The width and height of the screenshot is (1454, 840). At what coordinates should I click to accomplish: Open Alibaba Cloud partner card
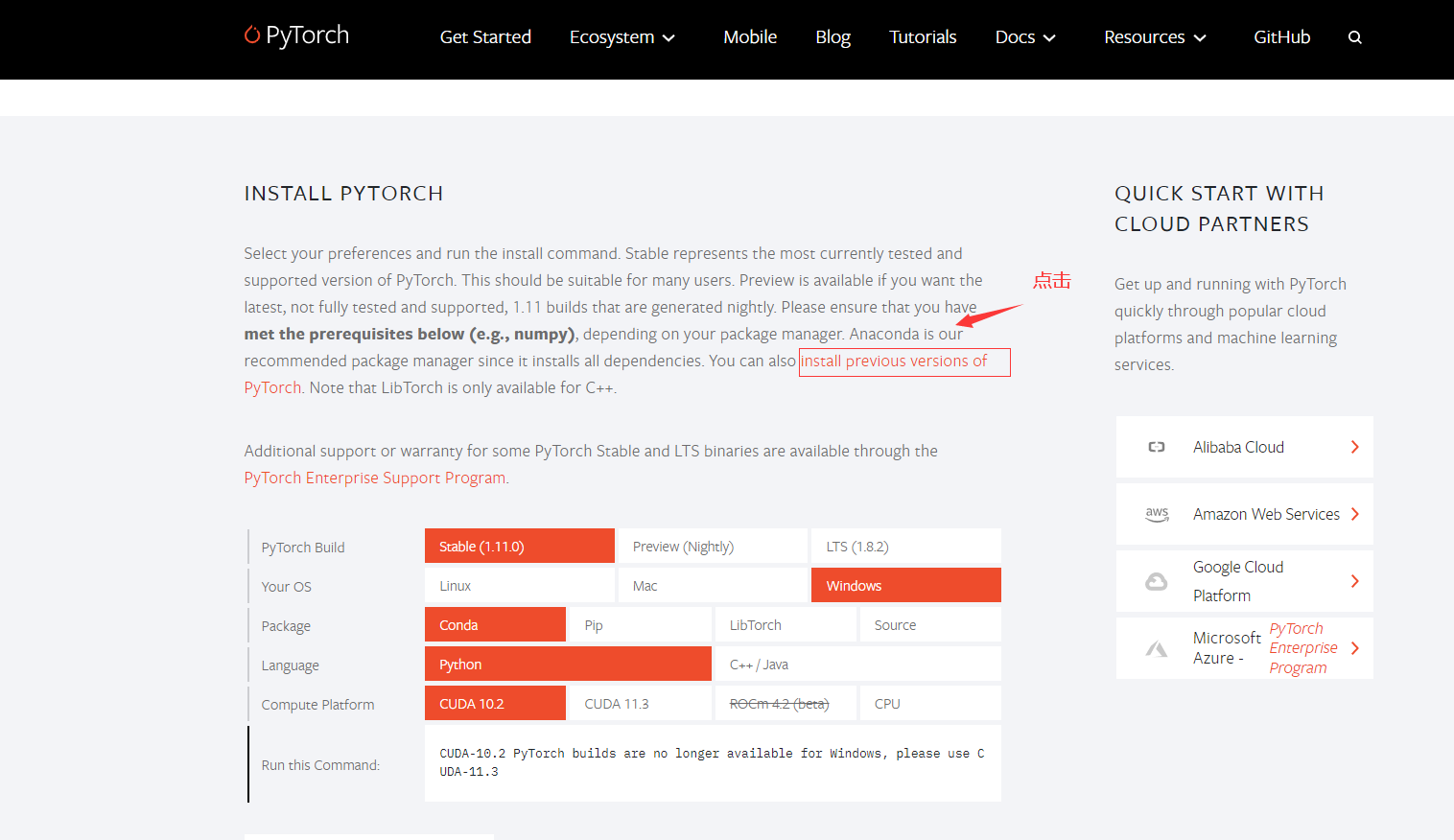[1245, 447]
